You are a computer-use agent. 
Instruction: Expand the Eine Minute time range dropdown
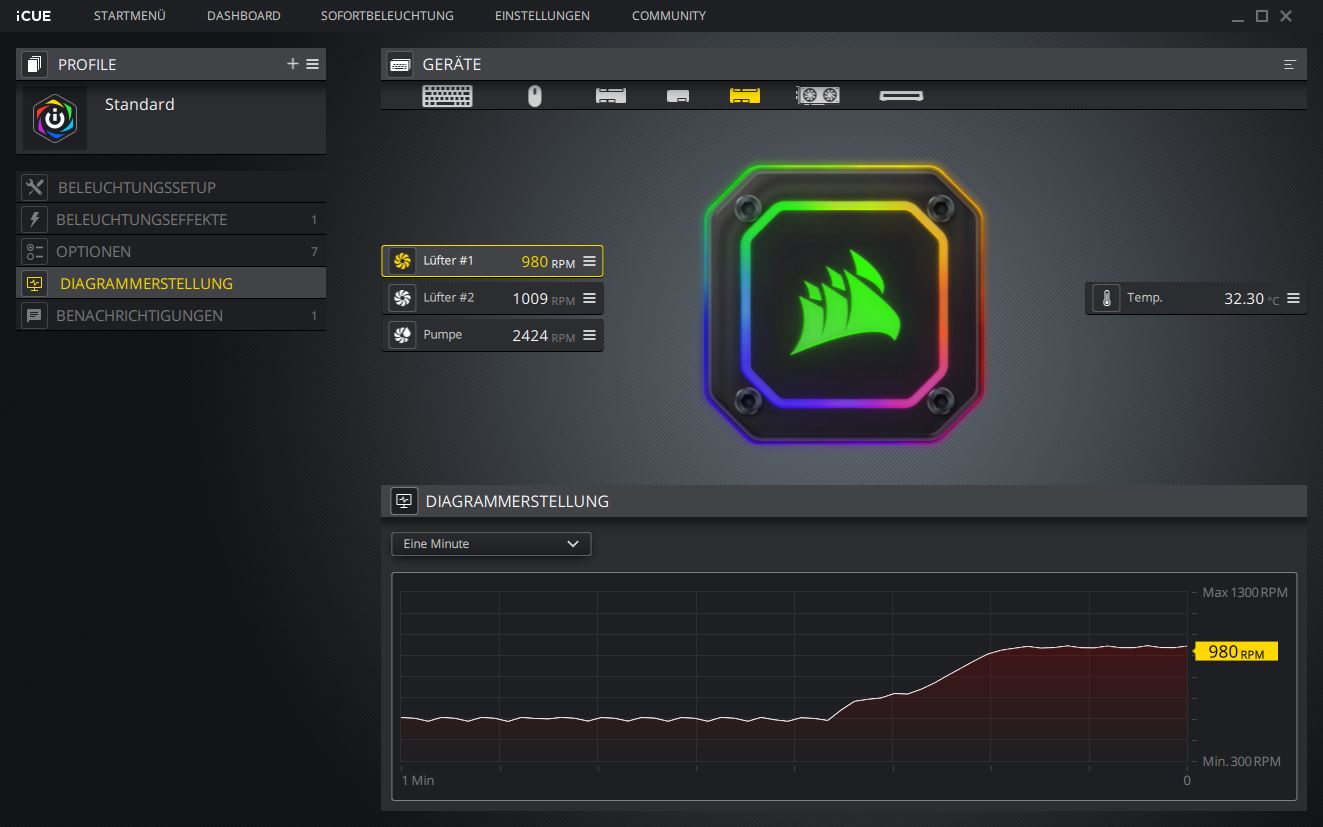[x=491, y=544]
